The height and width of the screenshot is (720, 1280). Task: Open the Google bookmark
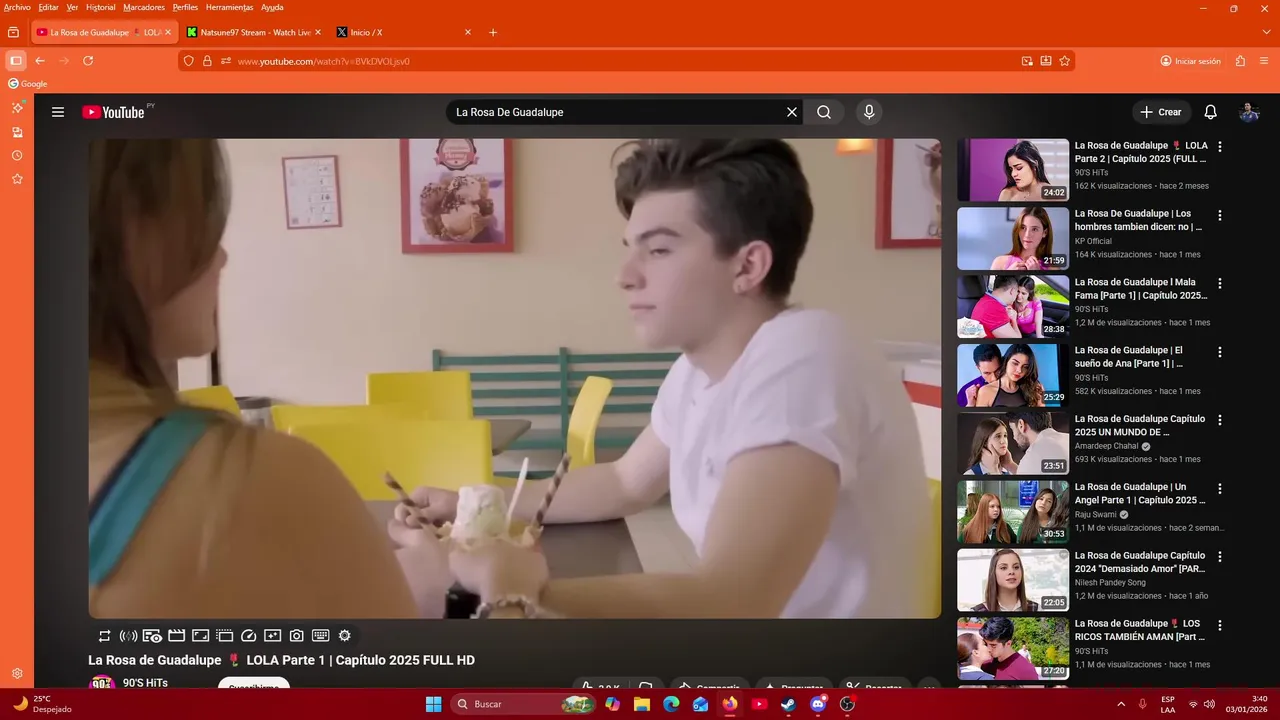[x=28, y=84]
